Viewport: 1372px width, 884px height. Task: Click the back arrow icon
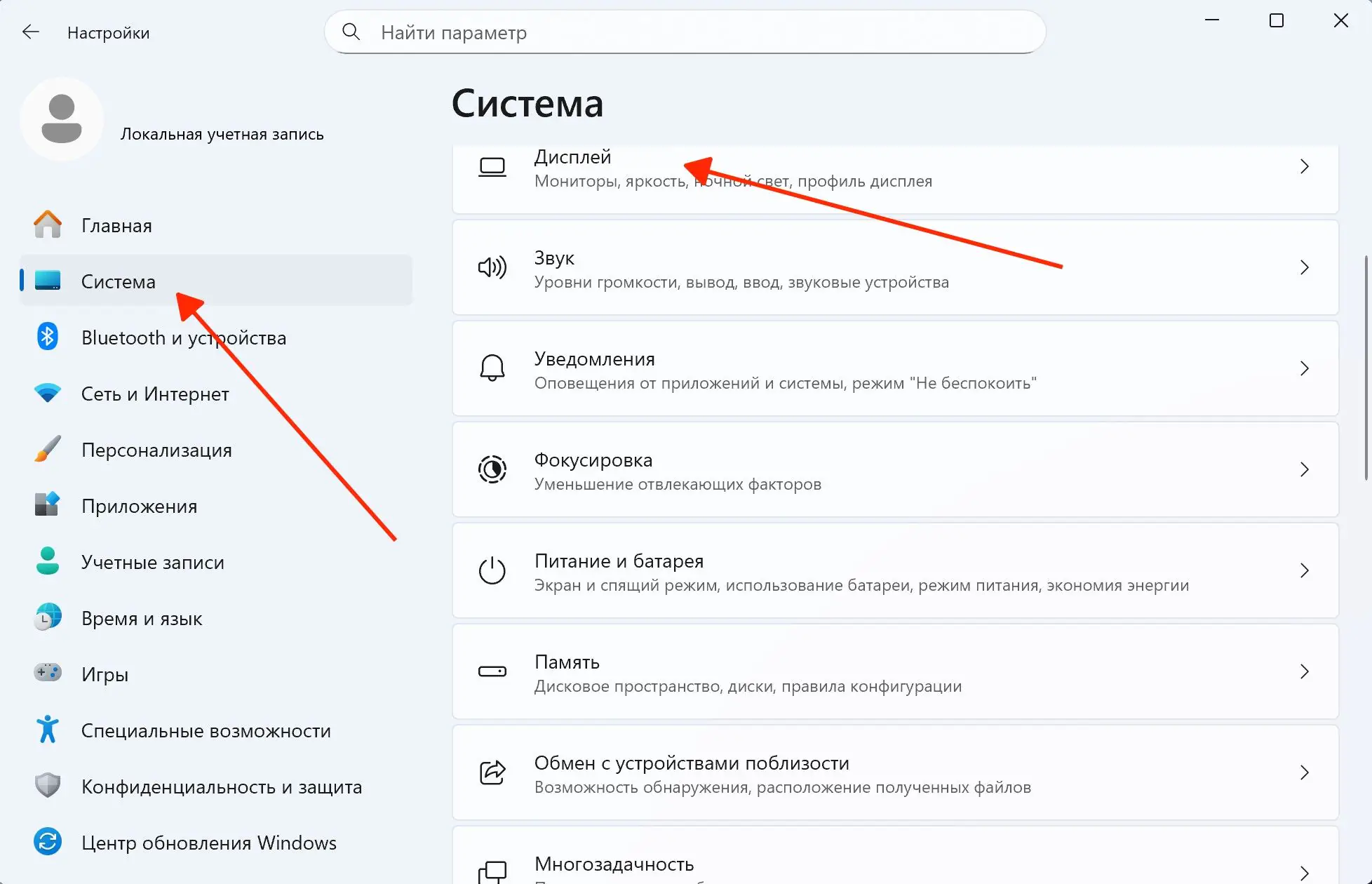click(30, 32)
